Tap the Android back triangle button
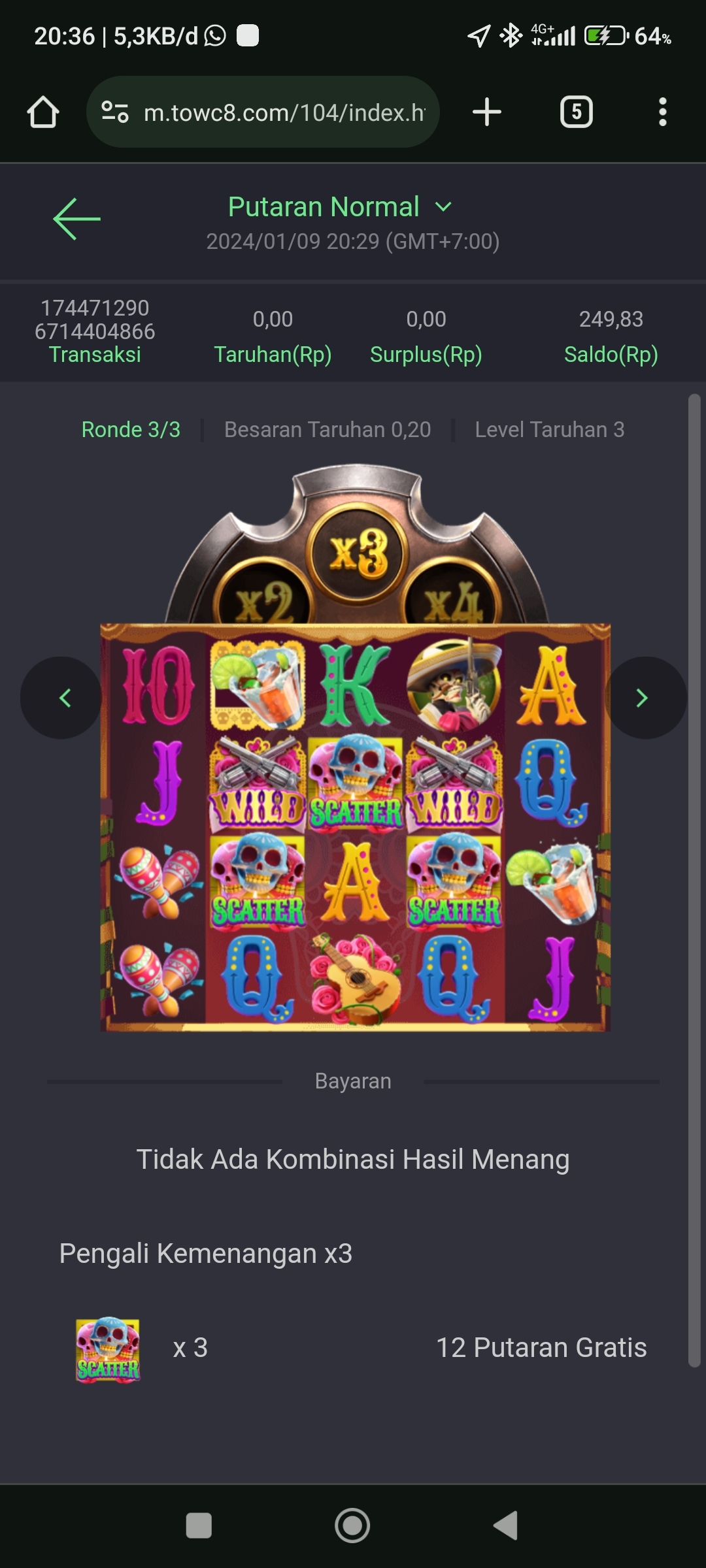Image resolution: width=706 pixels, height=1568 pixels. [506, 1526]
